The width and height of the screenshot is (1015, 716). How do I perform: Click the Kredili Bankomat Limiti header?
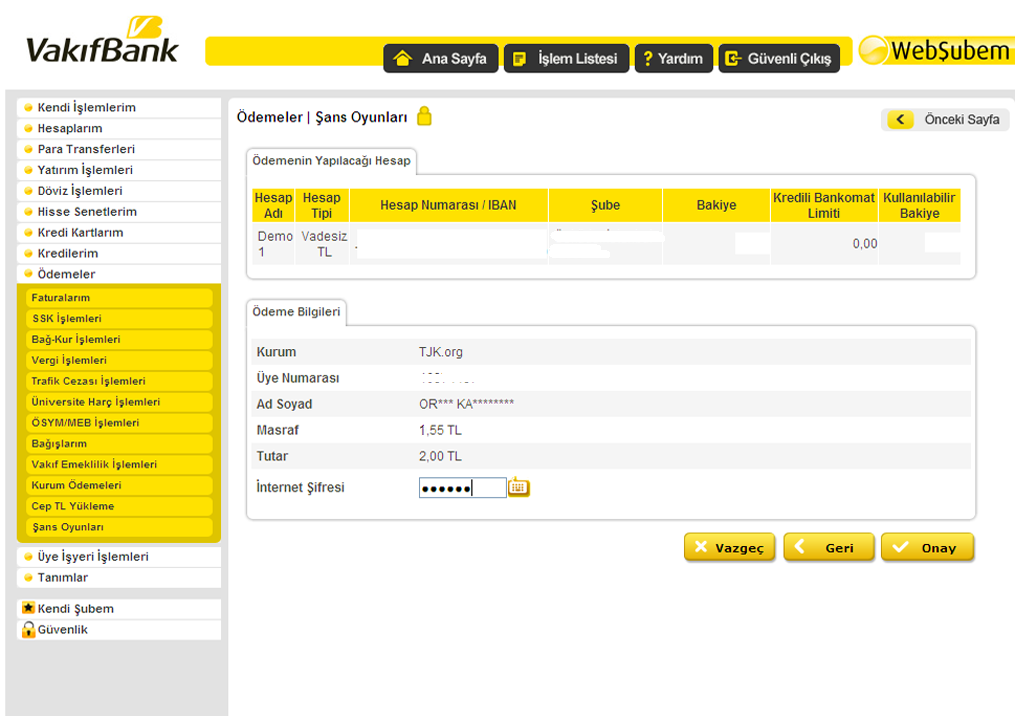pos(823,205)
